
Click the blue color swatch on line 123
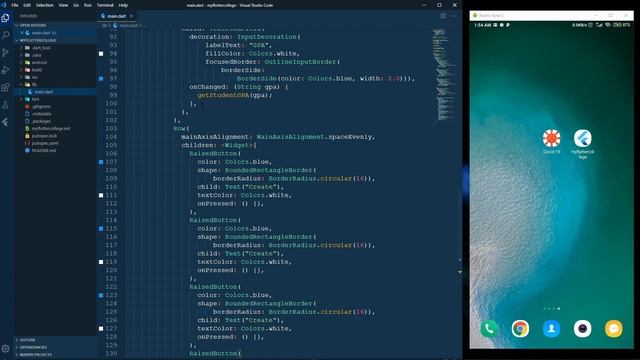point(101,295)
